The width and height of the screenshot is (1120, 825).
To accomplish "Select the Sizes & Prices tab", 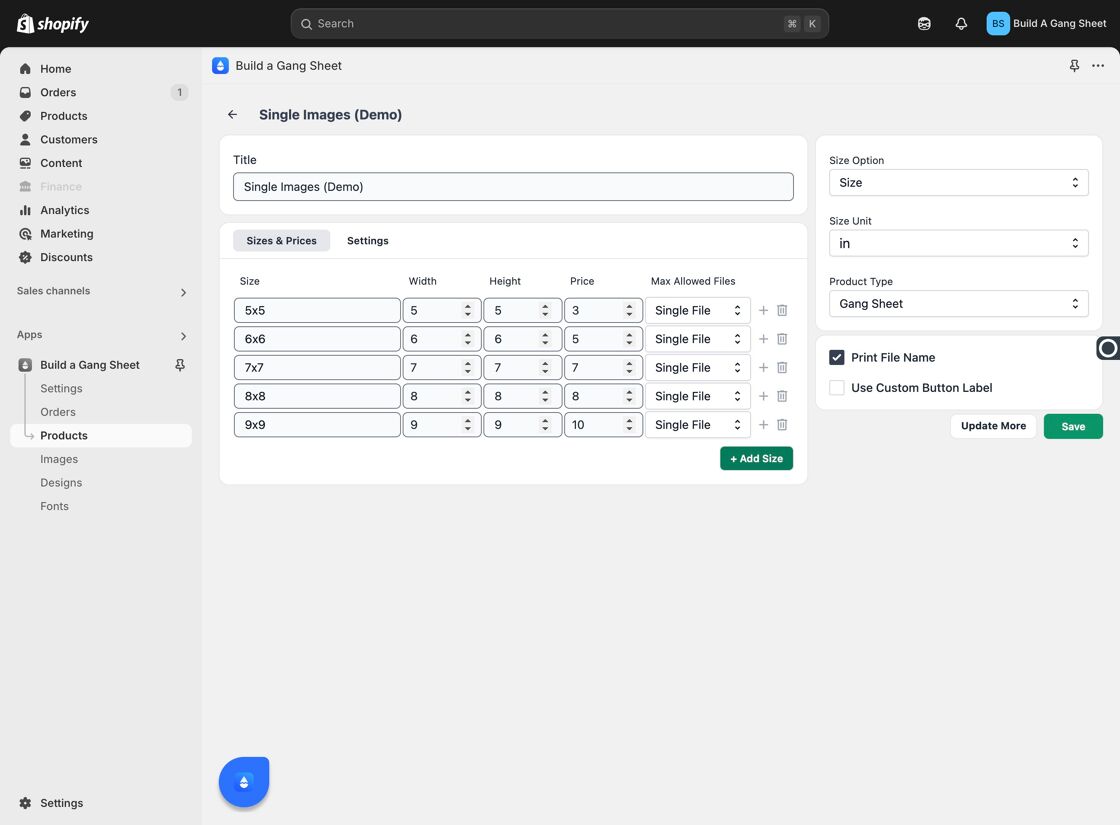I will click(x=281, y=241).
